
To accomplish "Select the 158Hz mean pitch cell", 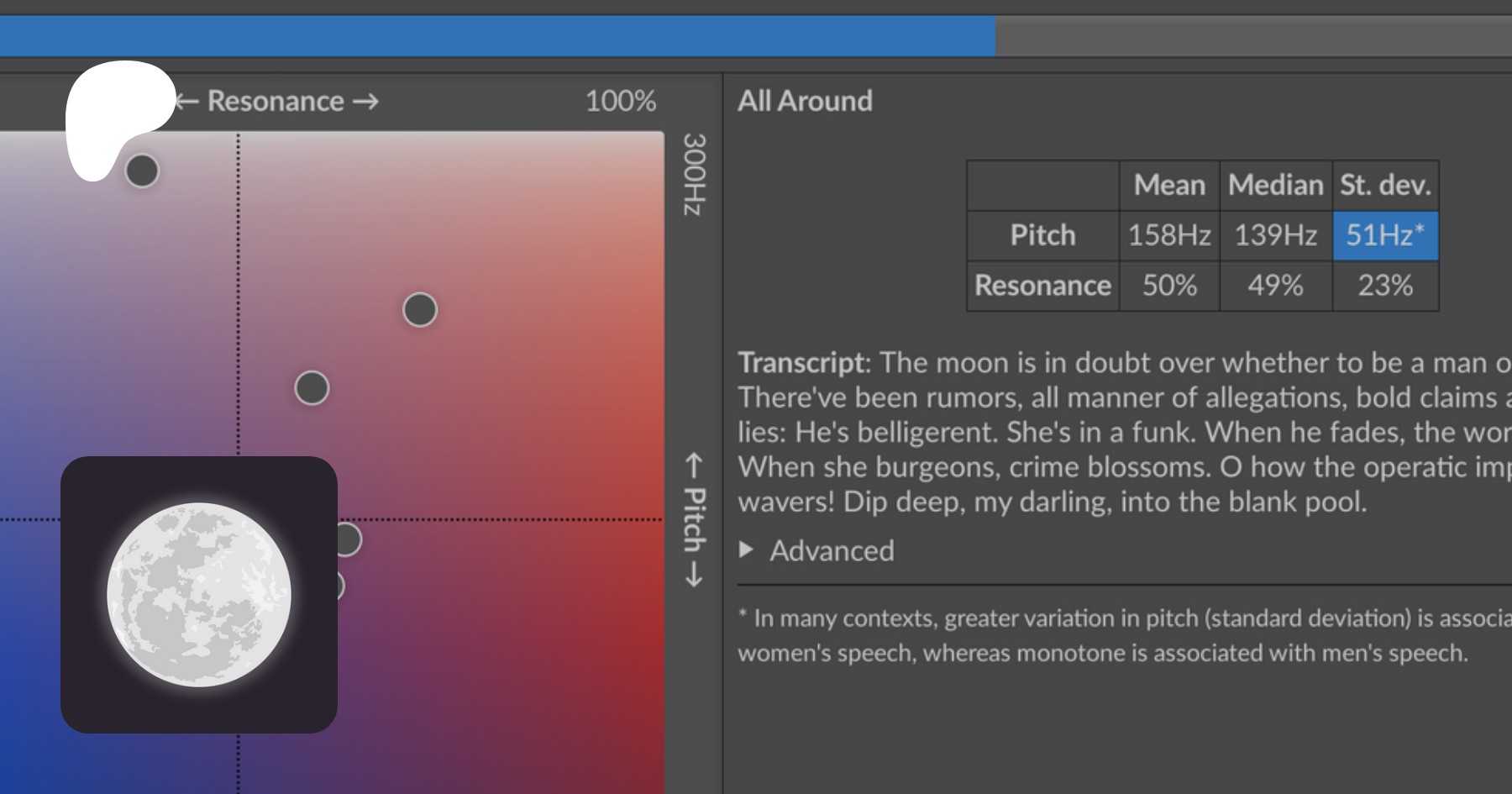I will point(1169,235).
